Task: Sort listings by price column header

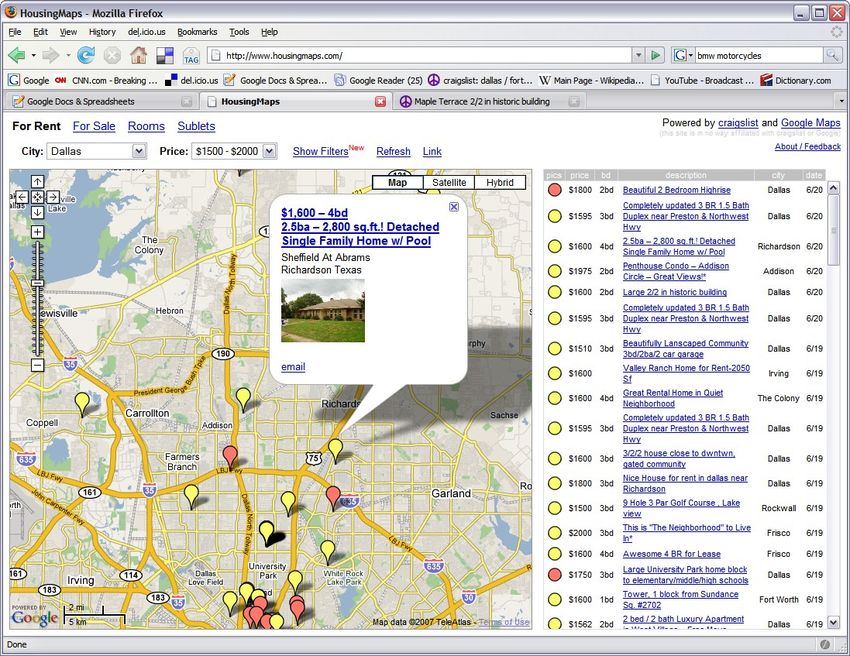Action: (x=579, y=175)
